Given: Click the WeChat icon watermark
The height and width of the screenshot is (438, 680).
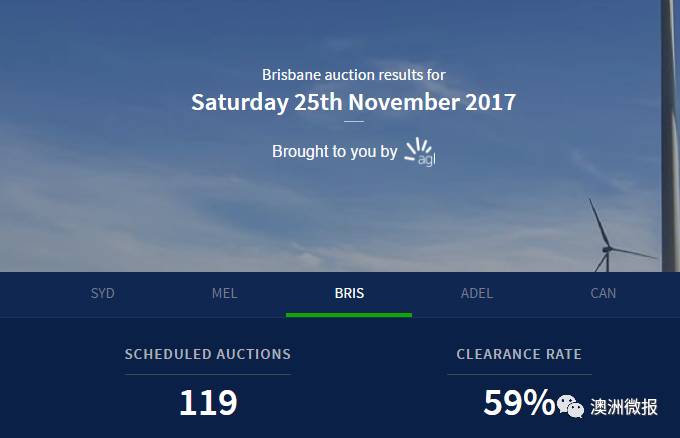Looking at the screenshot, I should [570, 406].
